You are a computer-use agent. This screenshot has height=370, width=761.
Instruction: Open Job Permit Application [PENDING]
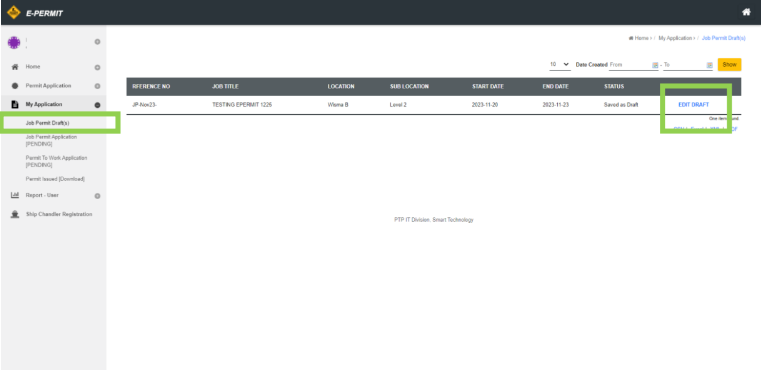click(51, 140)
